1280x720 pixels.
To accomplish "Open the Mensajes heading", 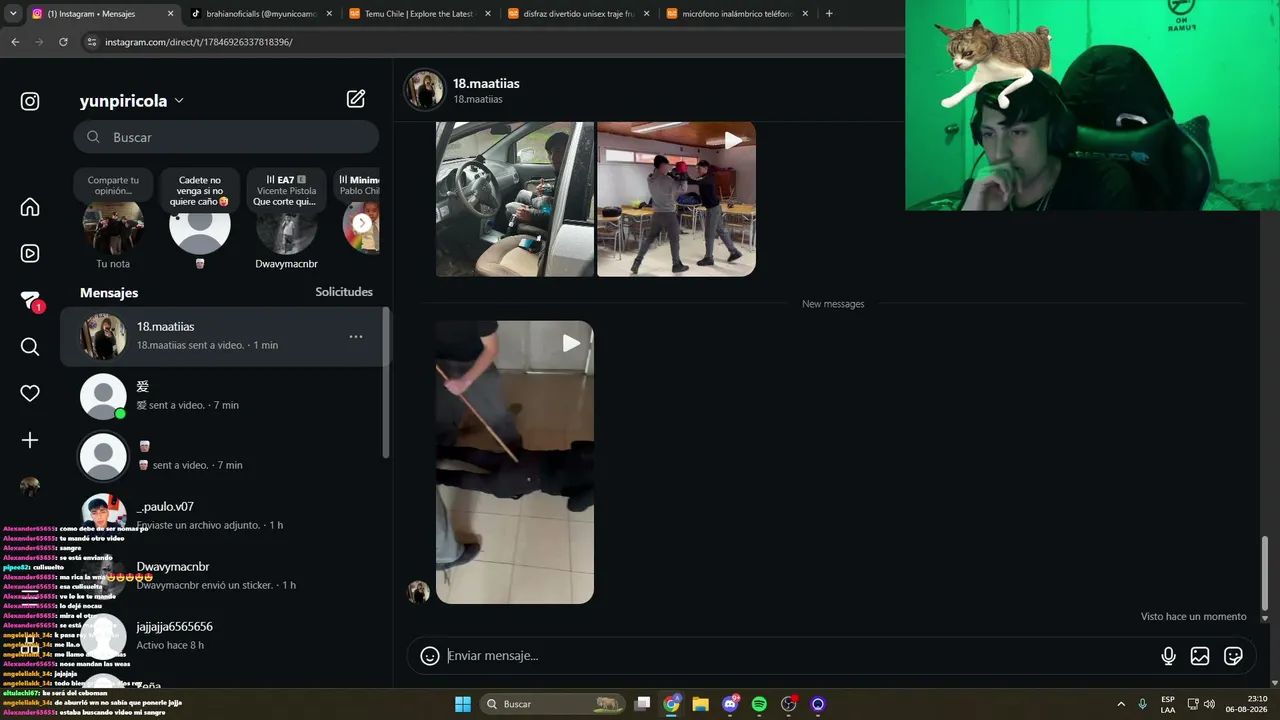I will coord(109,293).
